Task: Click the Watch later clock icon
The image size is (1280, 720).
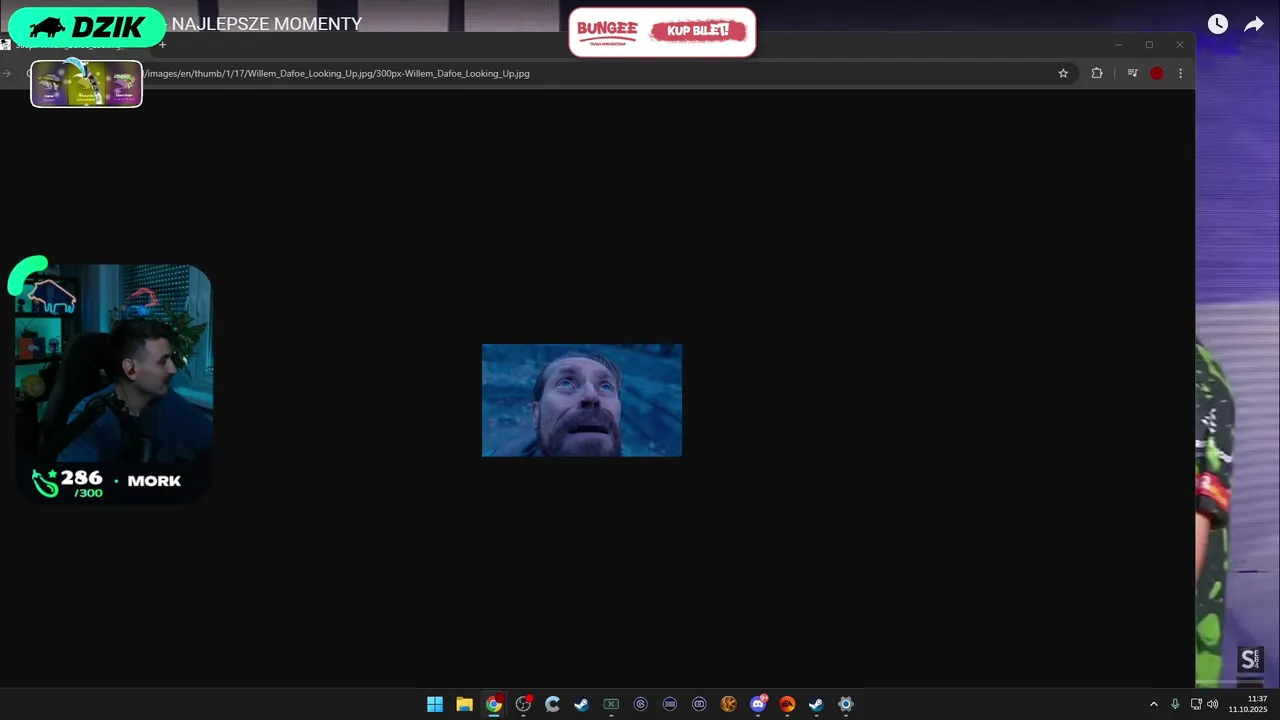Action: tap(1217, 24)
